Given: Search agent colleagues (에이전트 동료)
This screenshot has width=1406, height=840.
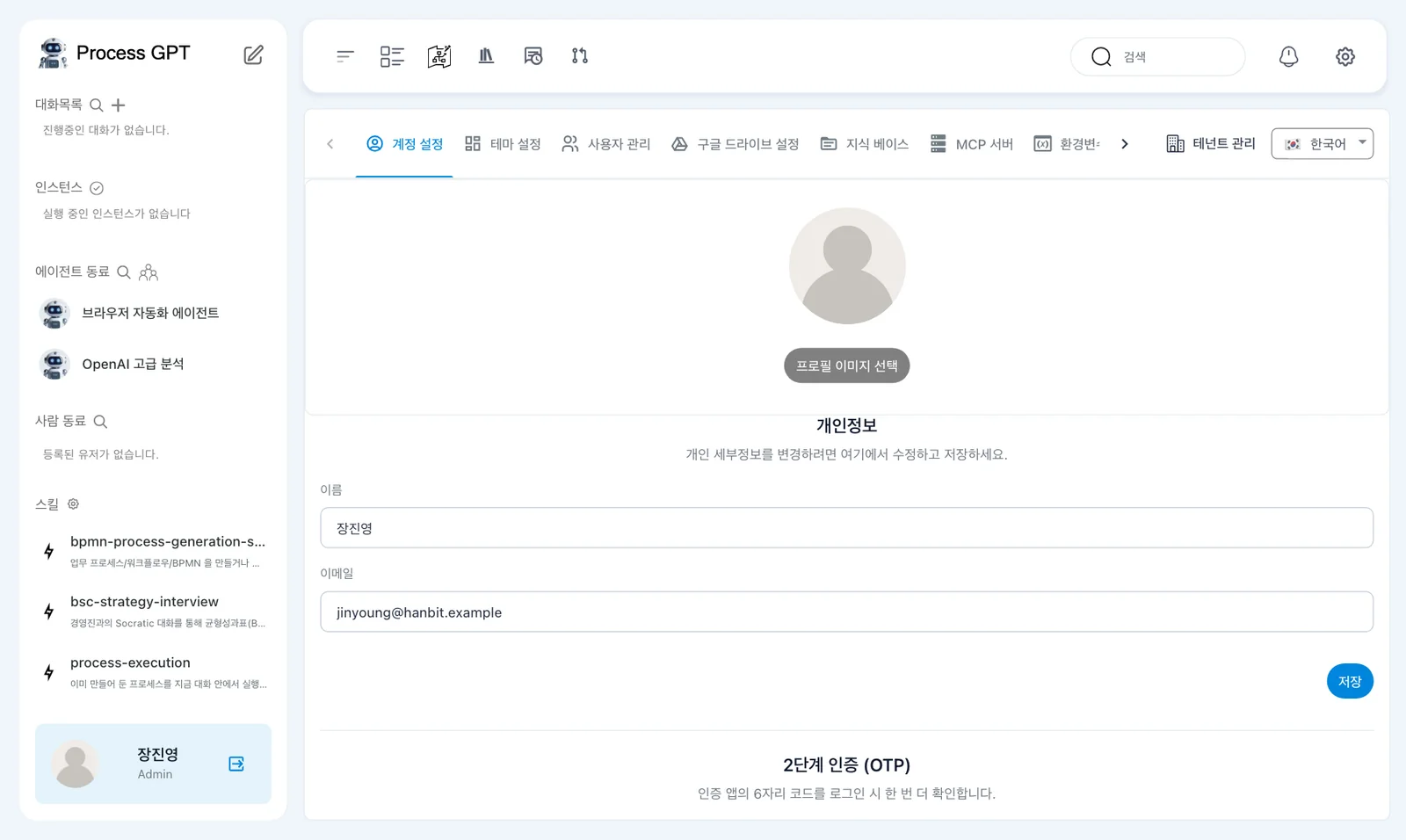Looking at the screenshot, I should point(124,272).
